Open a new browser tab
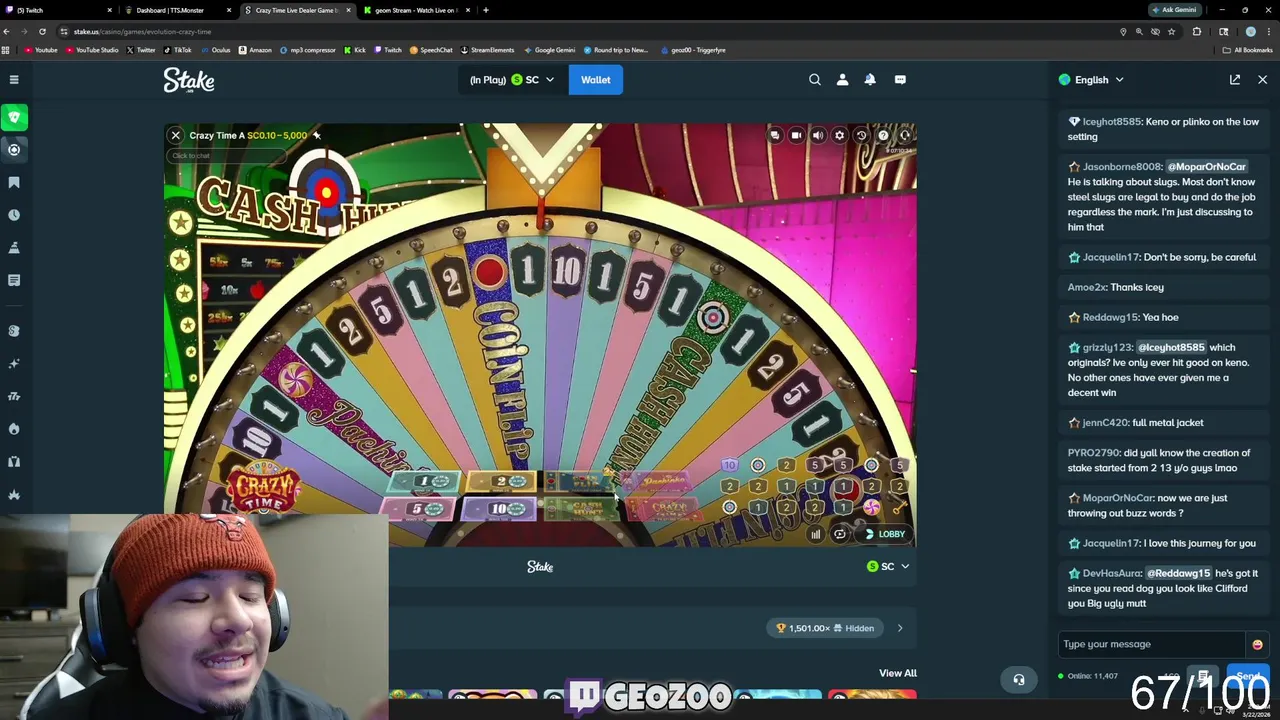1280x720 pixels. click(486, 10)
